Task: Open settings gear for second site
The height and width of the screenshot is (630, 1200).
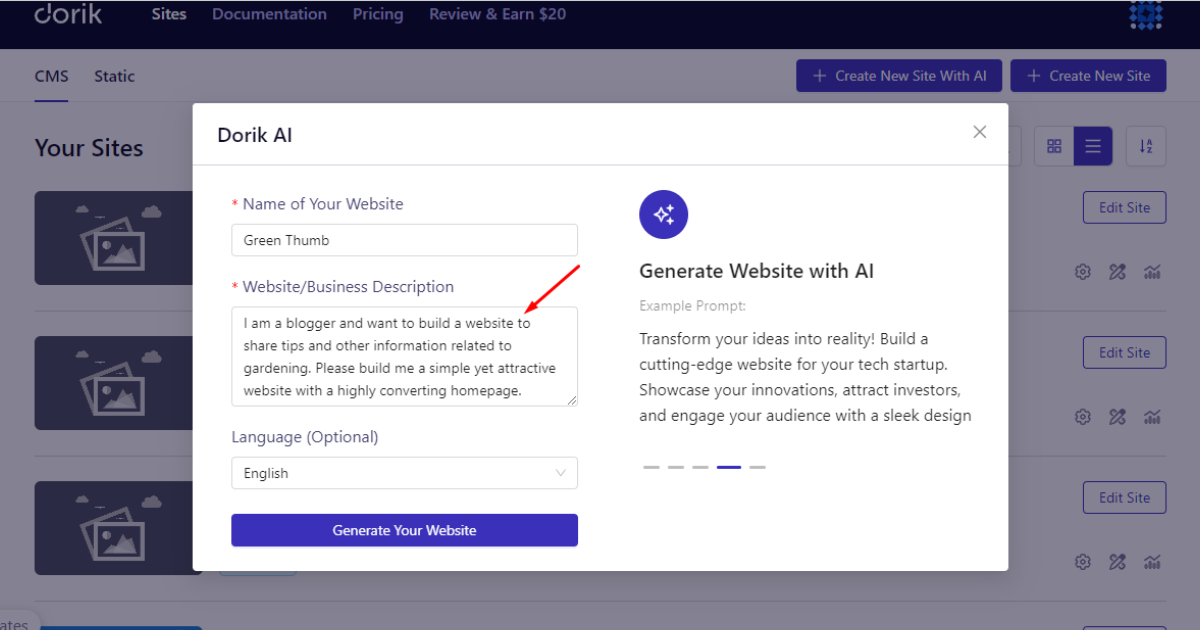Action: click(1082, 417)
